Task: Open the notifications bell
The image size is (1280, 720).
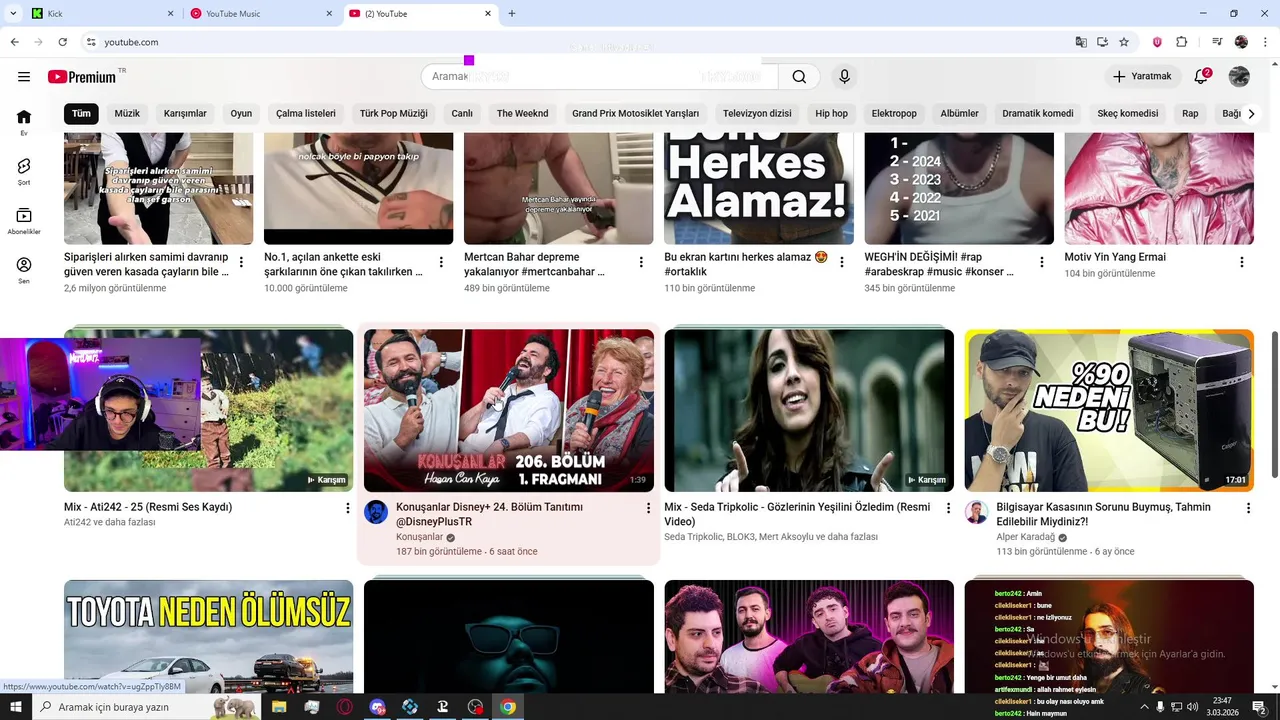Action: pos(1201,77)
